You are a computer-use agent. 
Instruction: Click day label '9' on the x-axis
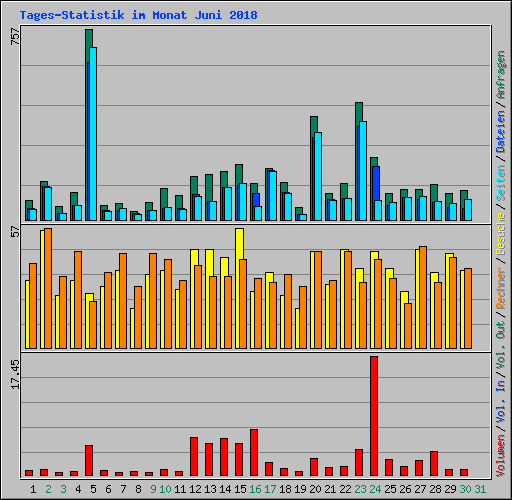(153, 489)
